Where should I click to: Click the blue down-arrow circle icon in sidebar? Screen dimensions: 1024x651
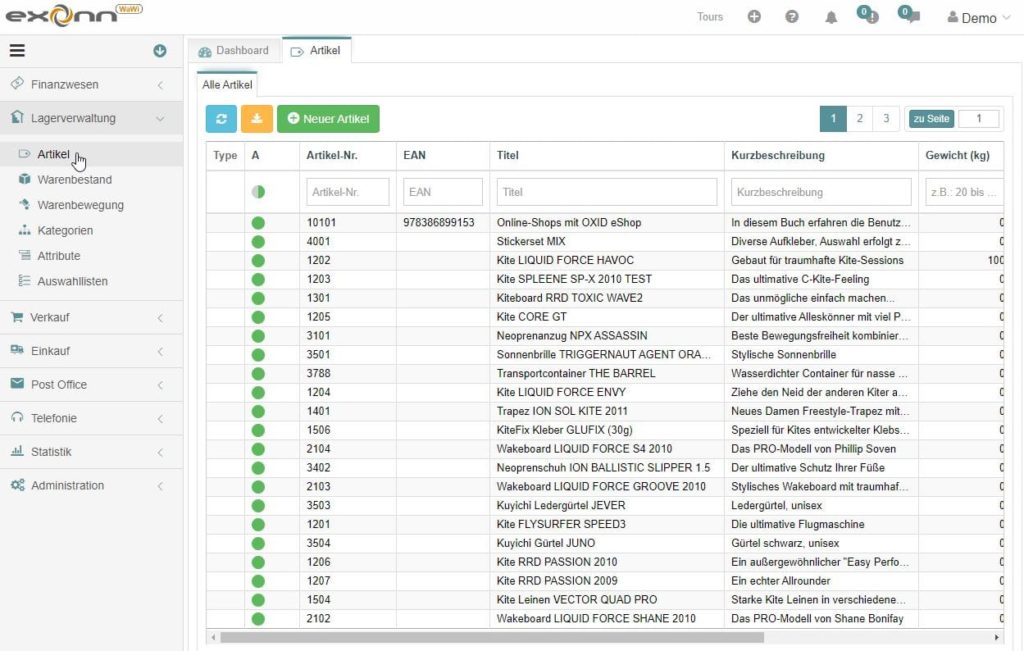(159, 50)
